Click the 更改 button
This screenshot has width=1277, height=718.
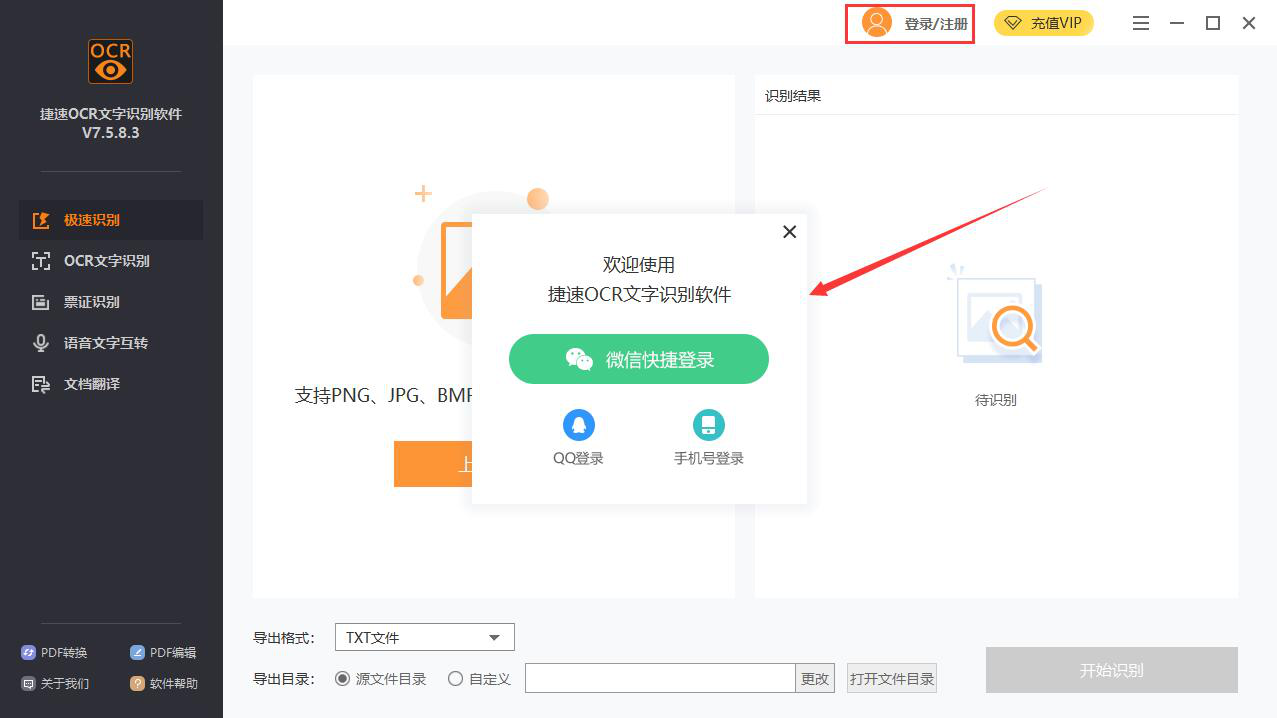815,678
